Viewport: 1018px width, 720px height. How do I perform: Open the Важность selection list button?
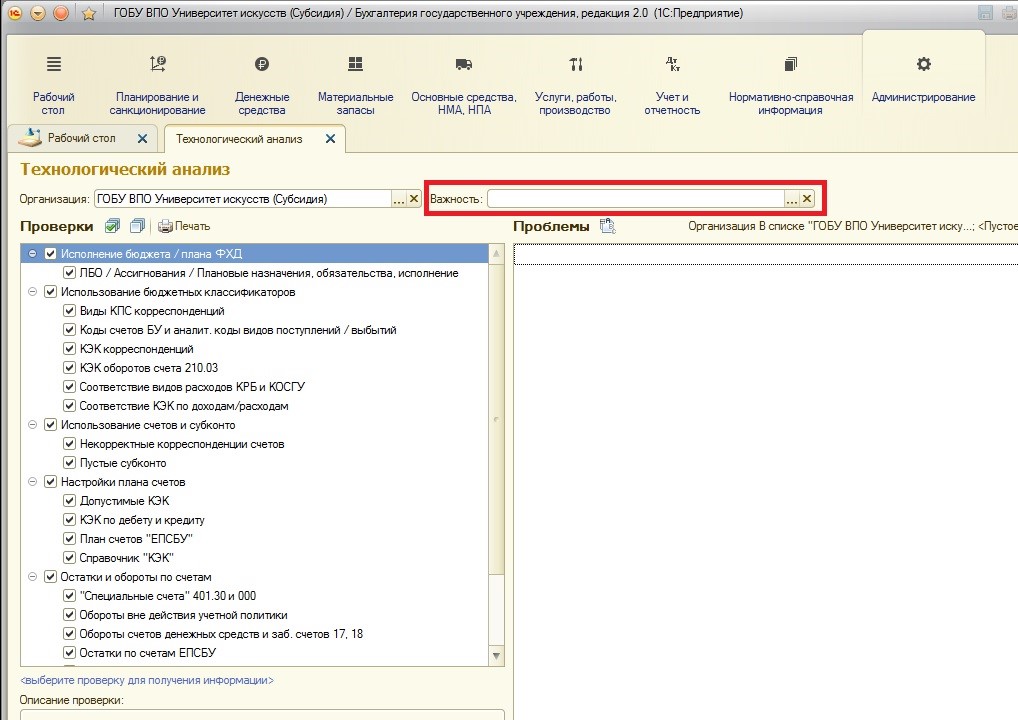(x=791, y=199)
